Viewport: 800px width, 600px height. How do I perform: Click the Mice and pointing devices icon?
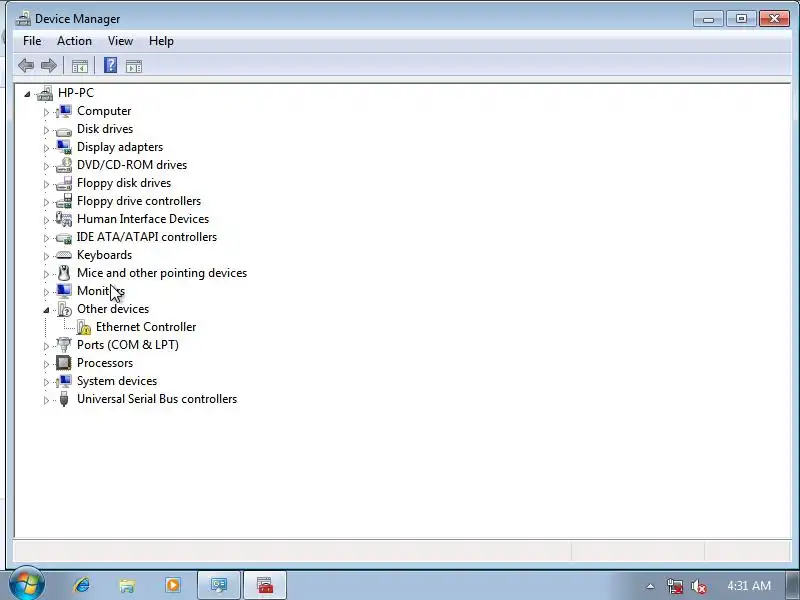(x=64, y=273)
